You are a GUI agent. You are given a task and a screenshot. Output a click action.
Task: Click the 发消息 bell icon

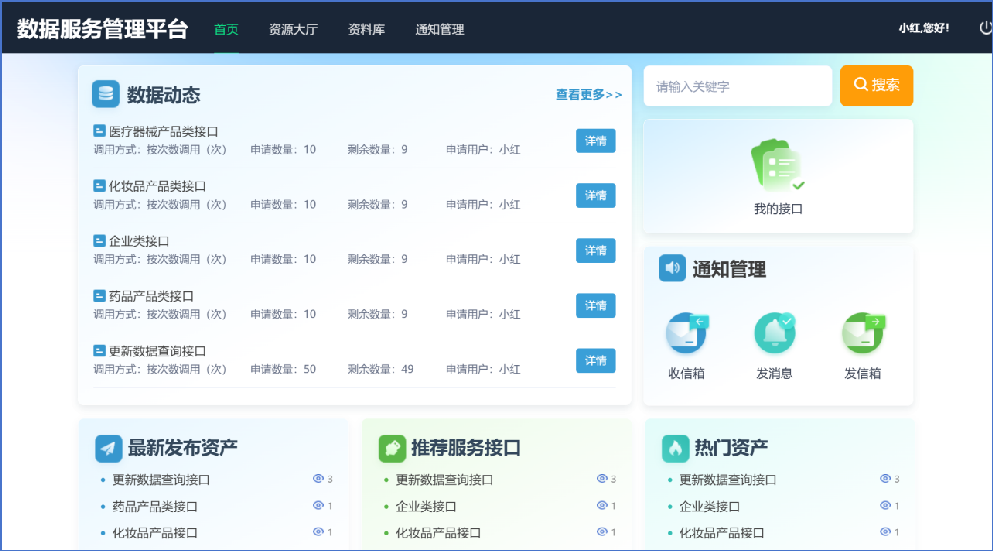click(x=774, y=333)
